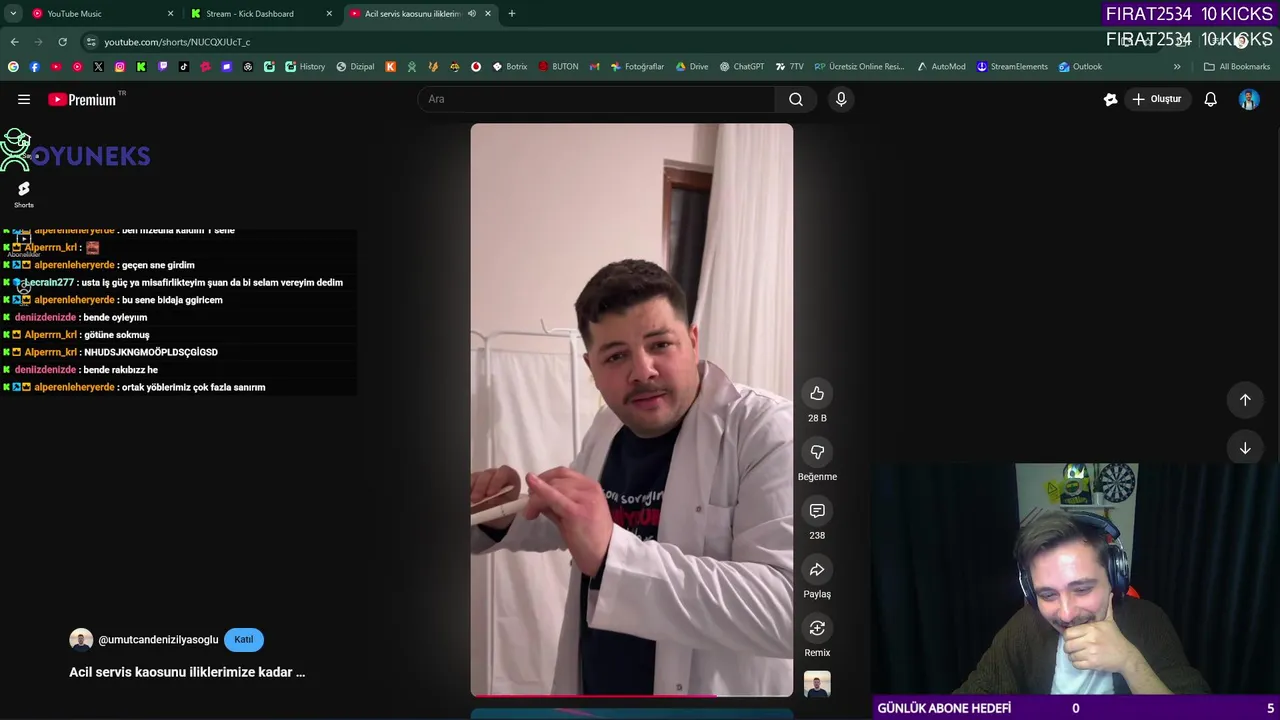Viewport: 1280px width, 720px height.
Task: Go to YouTube Premium home logo
Action: tap(82, 99)
